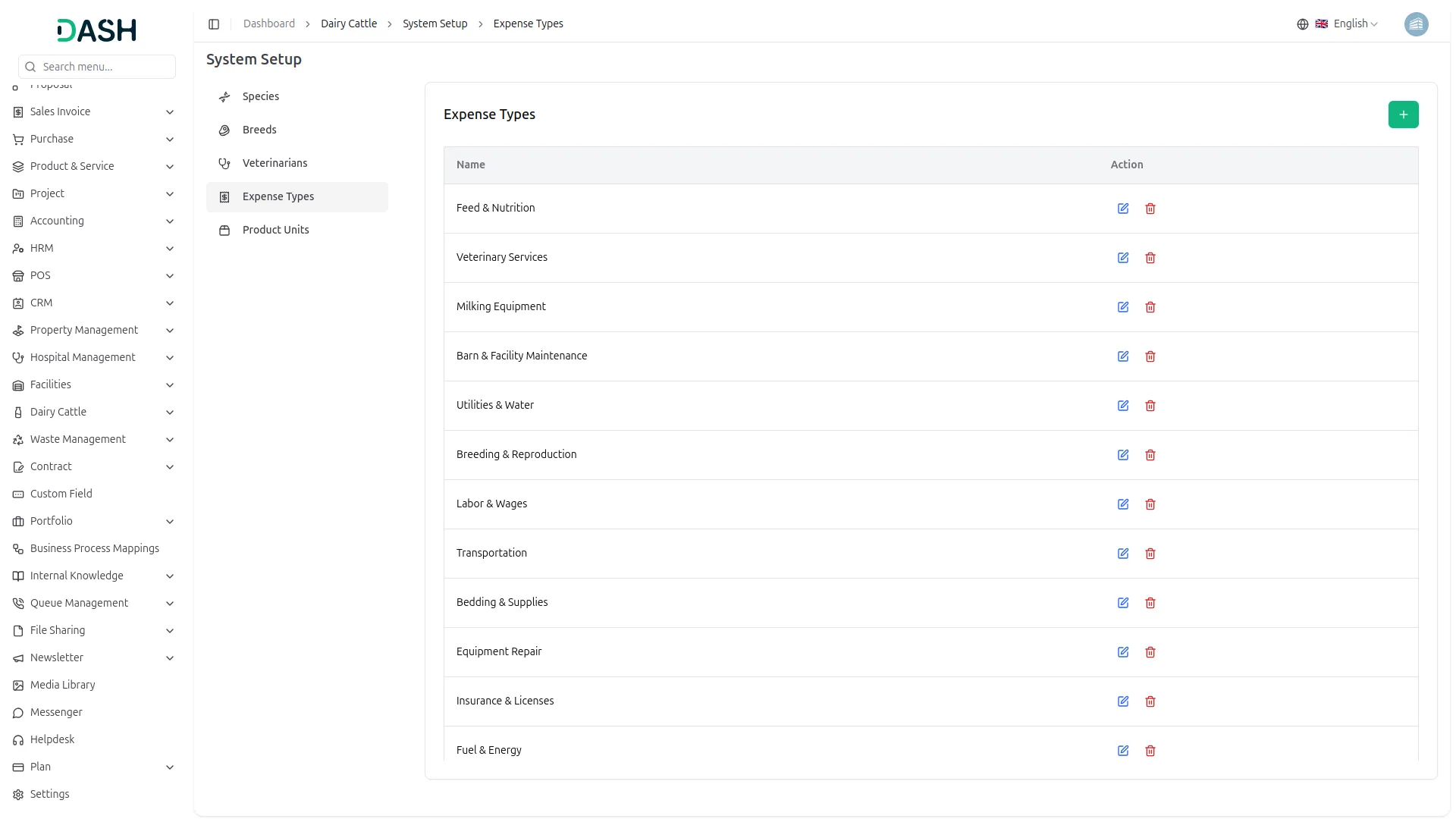
Task: Select the Veterinarians setup item
Action: 275,163
